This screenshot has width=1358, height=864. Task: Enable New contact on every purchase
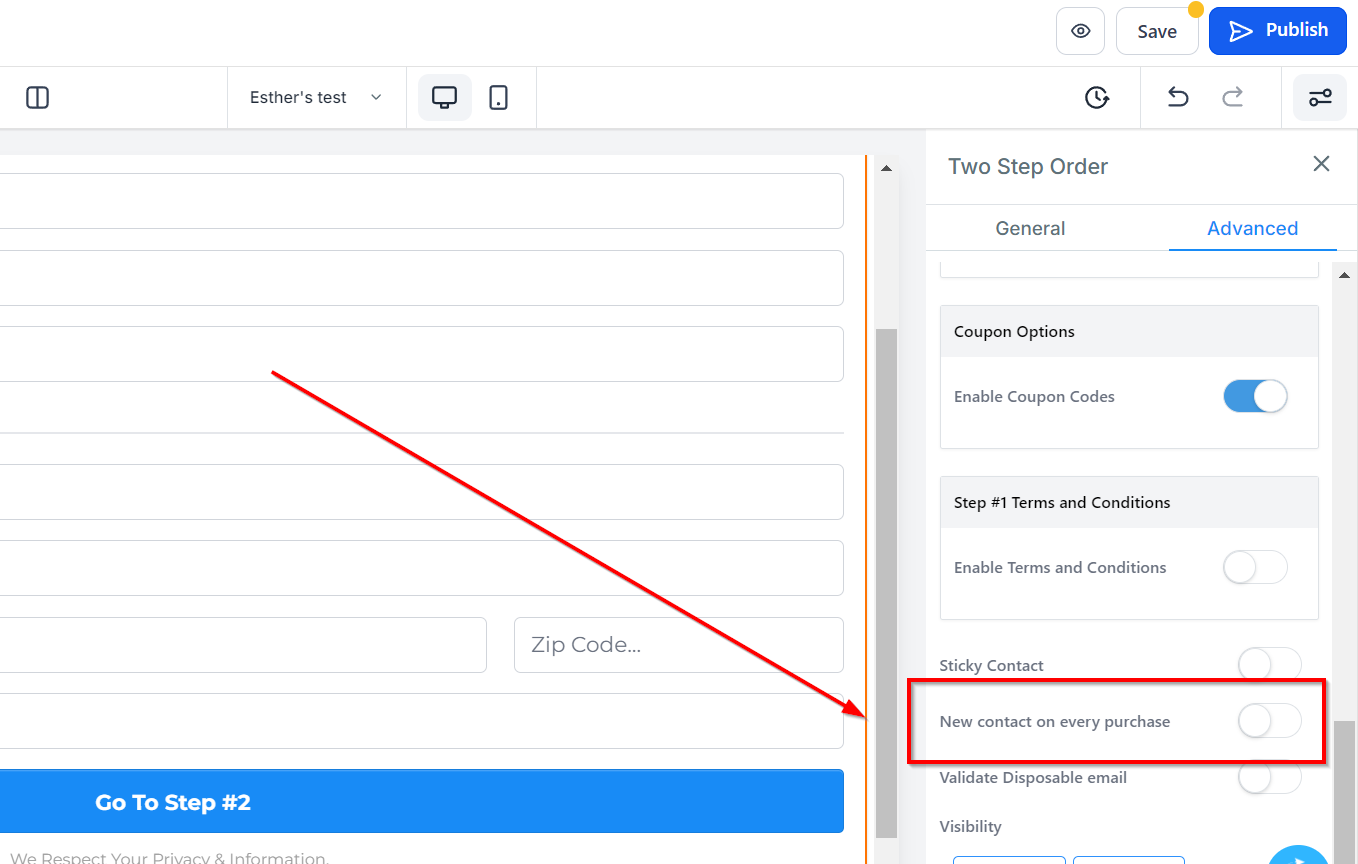(x=1269, y=721)
